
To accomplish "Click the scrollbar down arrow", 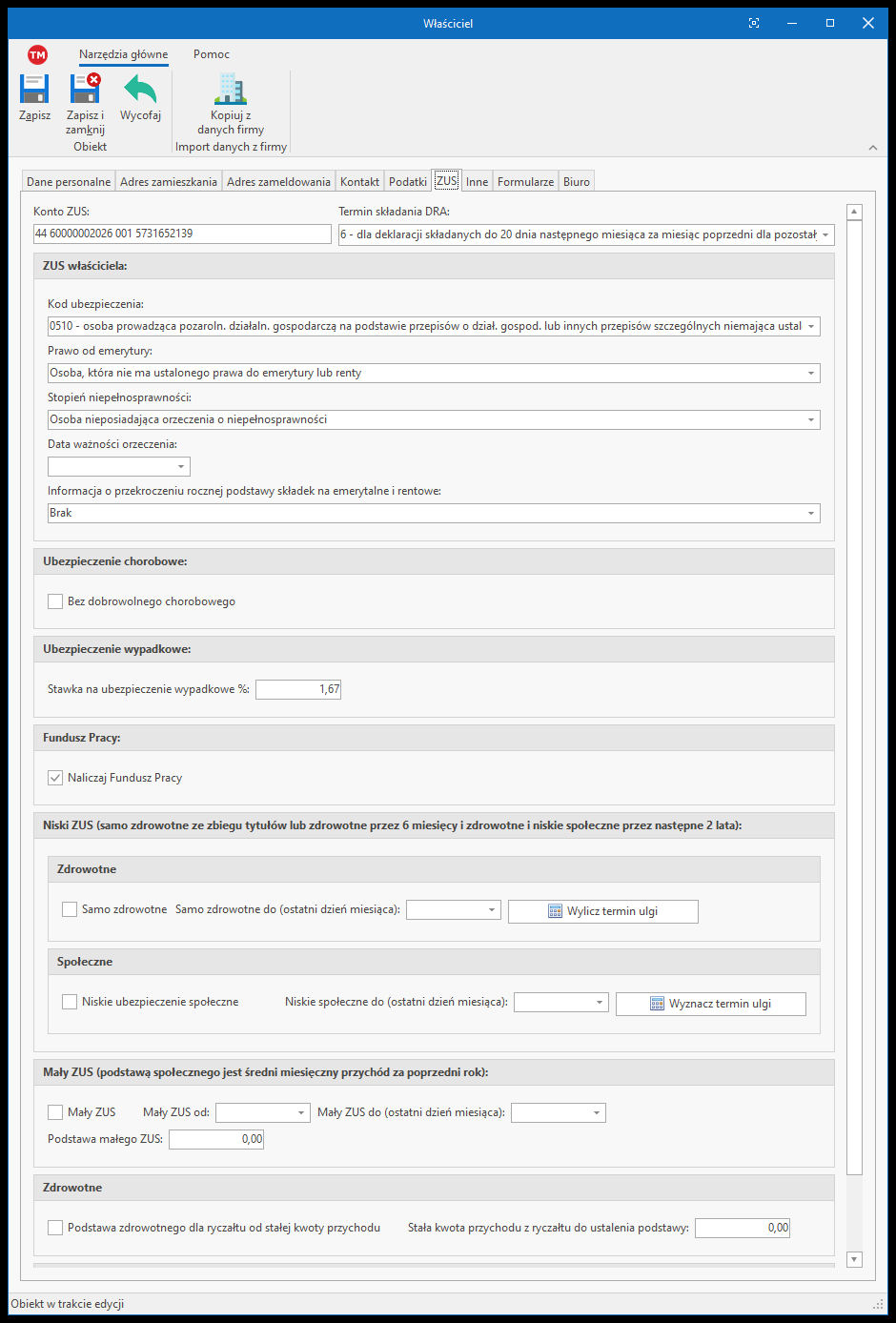I will (x=854, y=1259).
